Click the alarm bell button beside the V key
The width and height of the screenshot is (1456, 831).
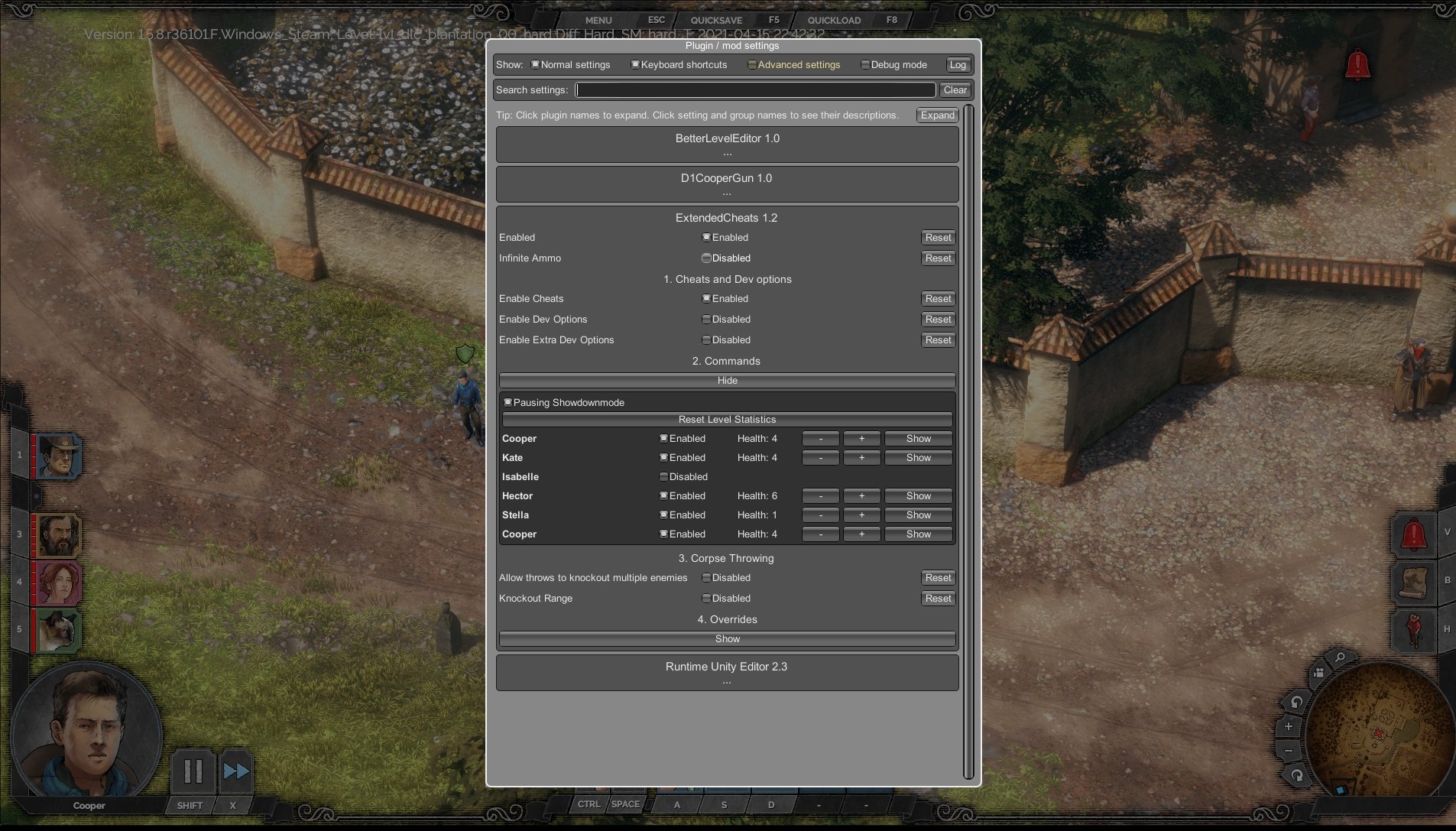[x=1414, y=534]
